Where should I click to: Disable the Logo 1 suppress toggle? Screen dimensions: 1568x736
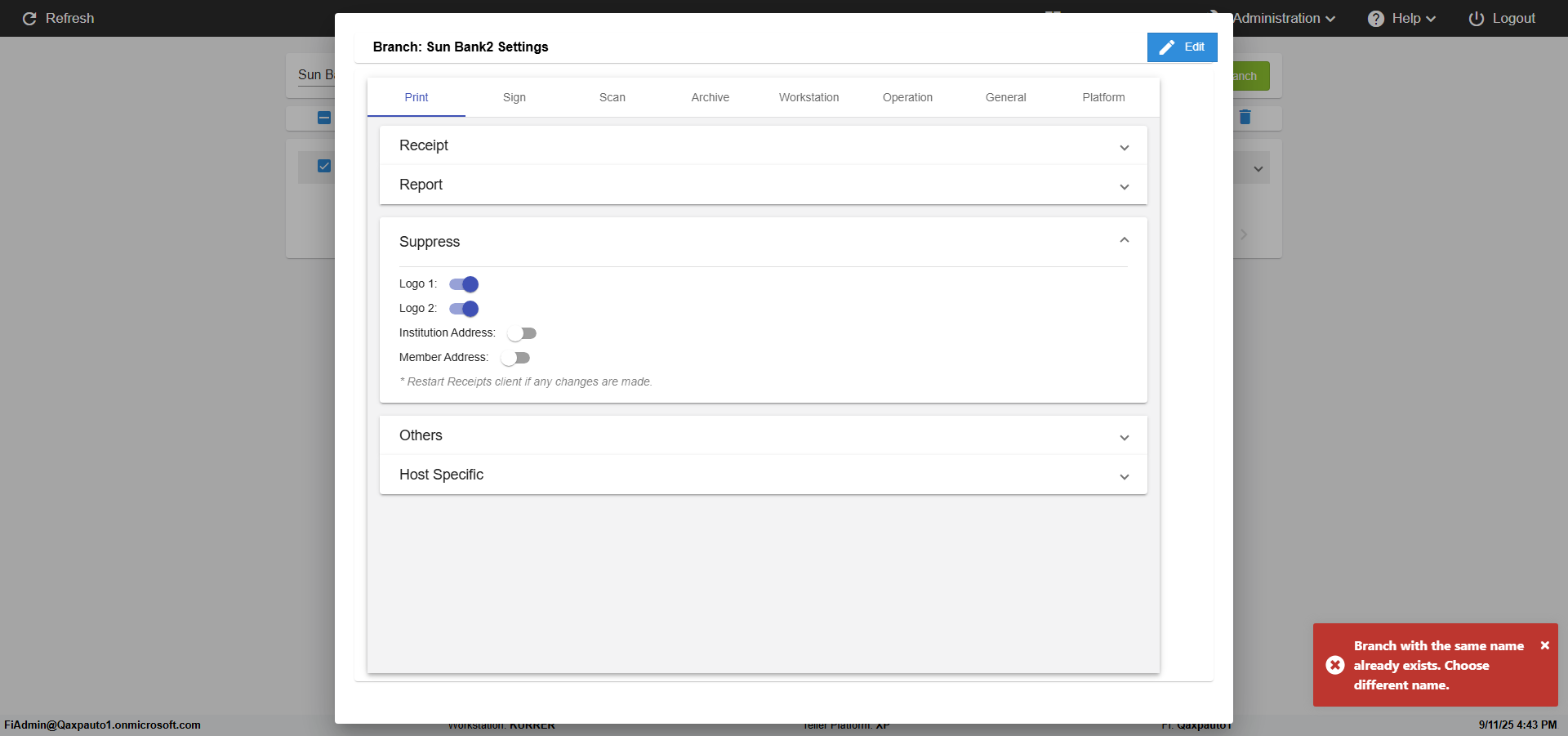(x=464, y=284)
